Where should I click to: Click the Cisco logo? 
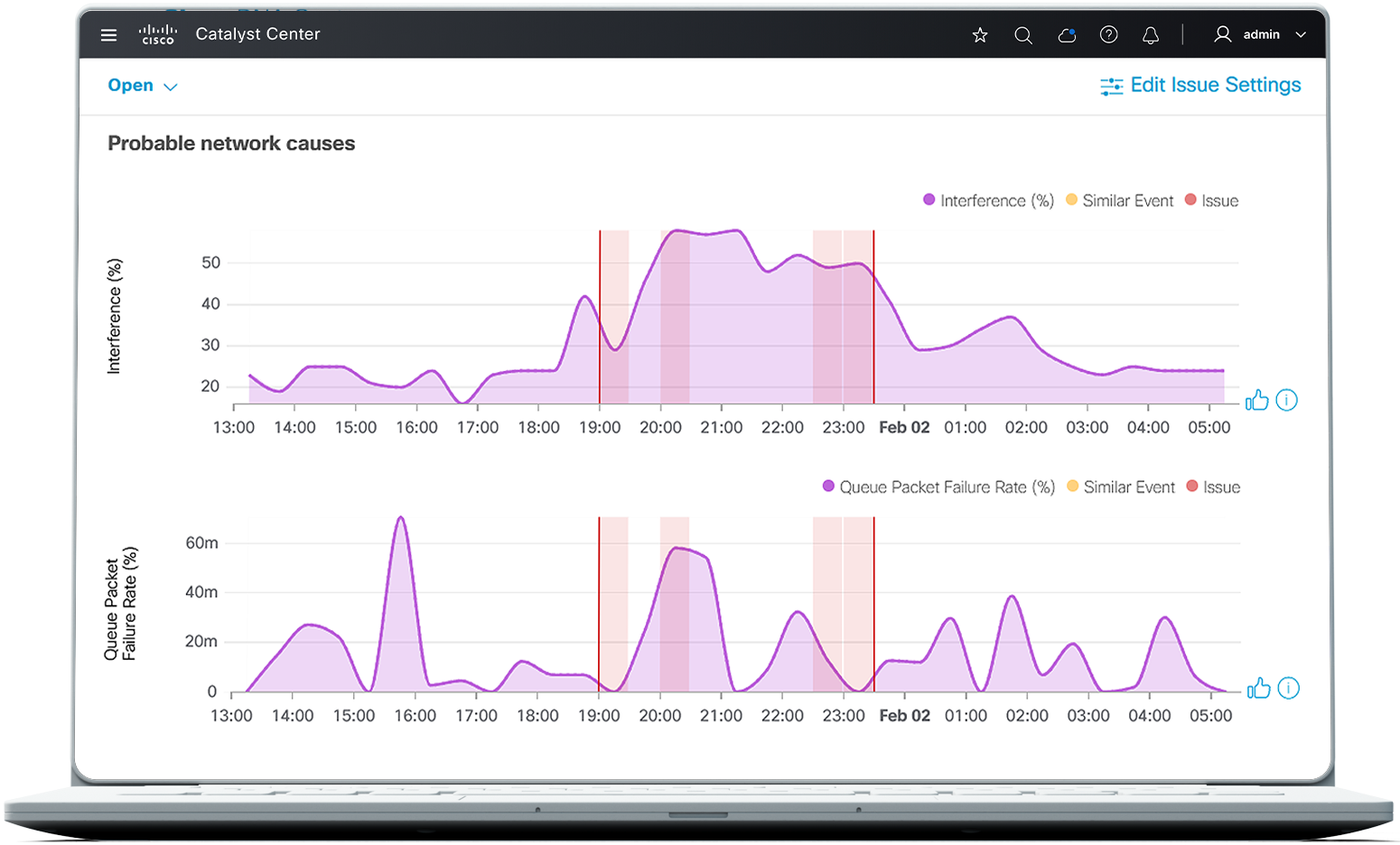(158, 36)
